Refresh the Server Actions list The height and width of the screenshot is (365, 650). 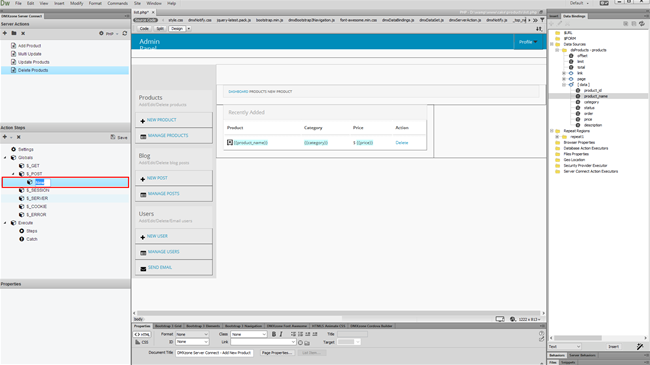125,33
